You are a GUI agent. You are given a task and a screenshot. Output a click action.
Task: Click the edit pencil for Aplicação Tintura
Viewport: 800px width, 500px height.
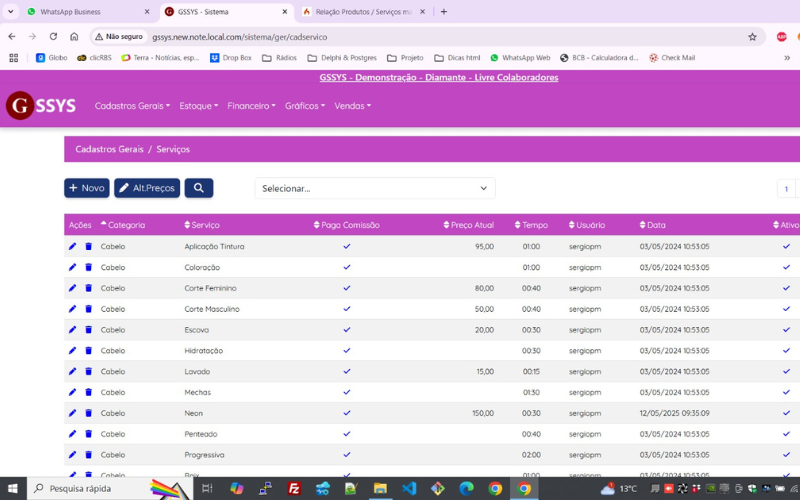72,246
